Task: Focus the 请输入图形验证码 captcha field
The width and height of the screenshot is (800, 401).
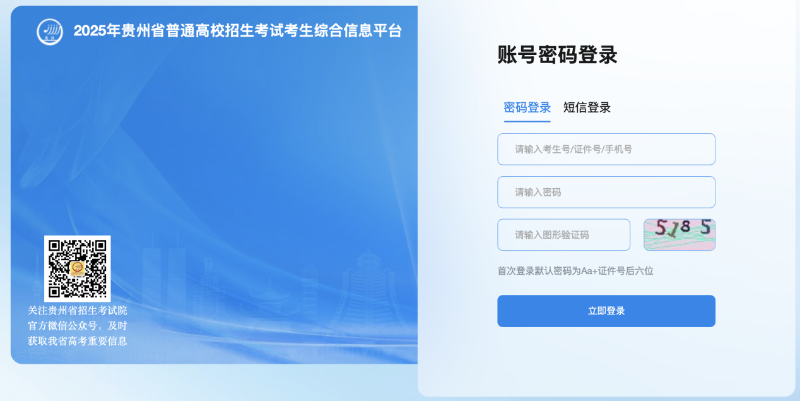Action: pos(564,235)
